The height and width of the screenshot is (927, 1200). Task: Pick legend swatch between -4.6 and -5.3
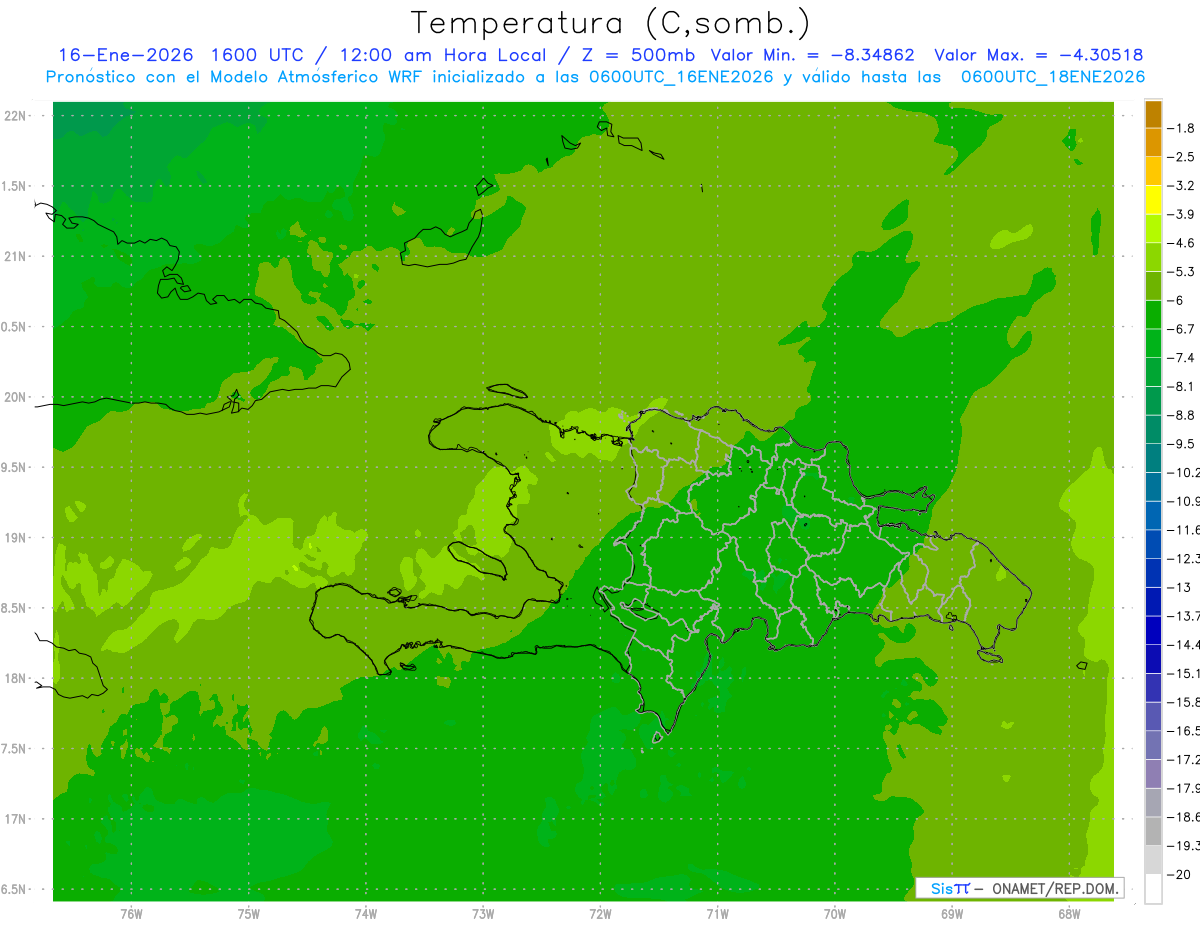coord(1153,257)
